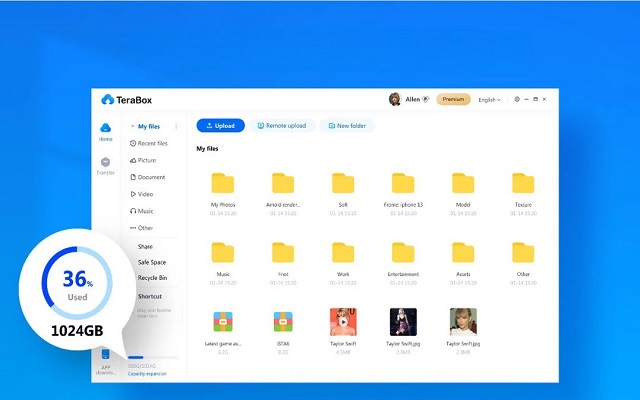Click the Capacity expansion link
The width and height of the screenshot is (640, 400).
(x=147, y=374)
